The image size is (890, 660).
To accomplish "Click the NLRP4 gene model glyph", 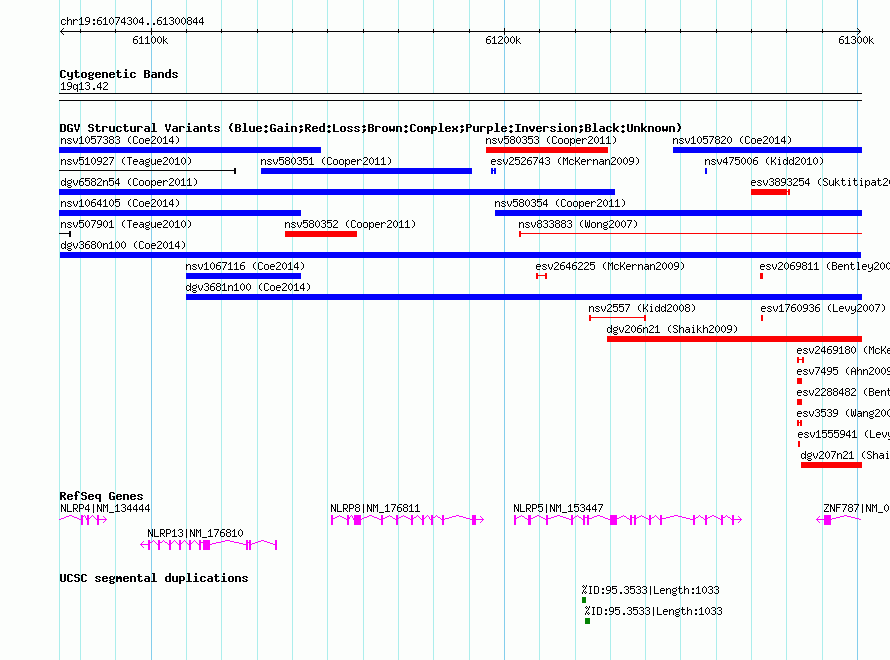I will point(83,519).
